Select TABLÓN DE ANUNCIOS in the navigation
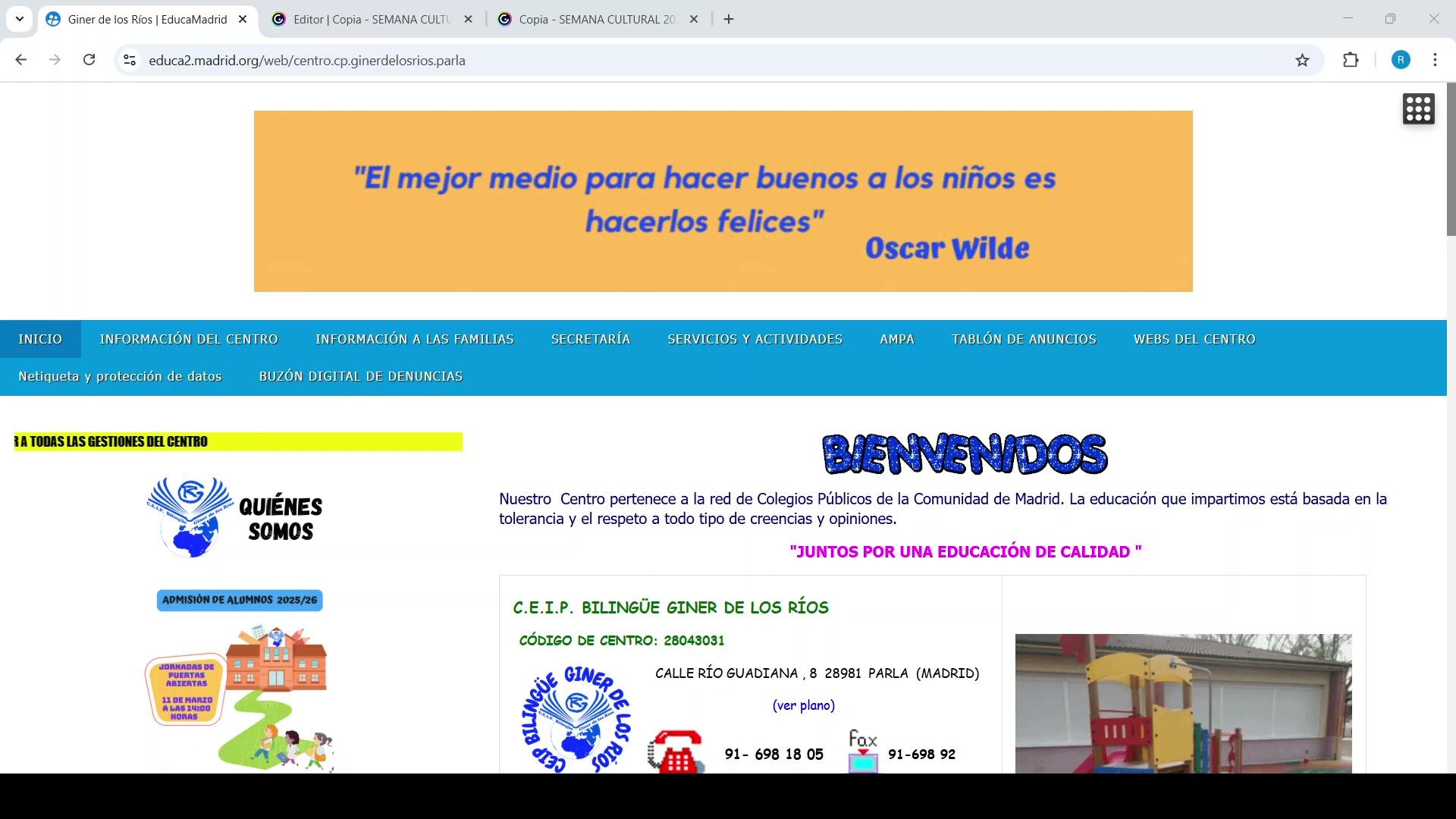The image size is (1456, 819). pyautogui.click(x=1024, y=339)
